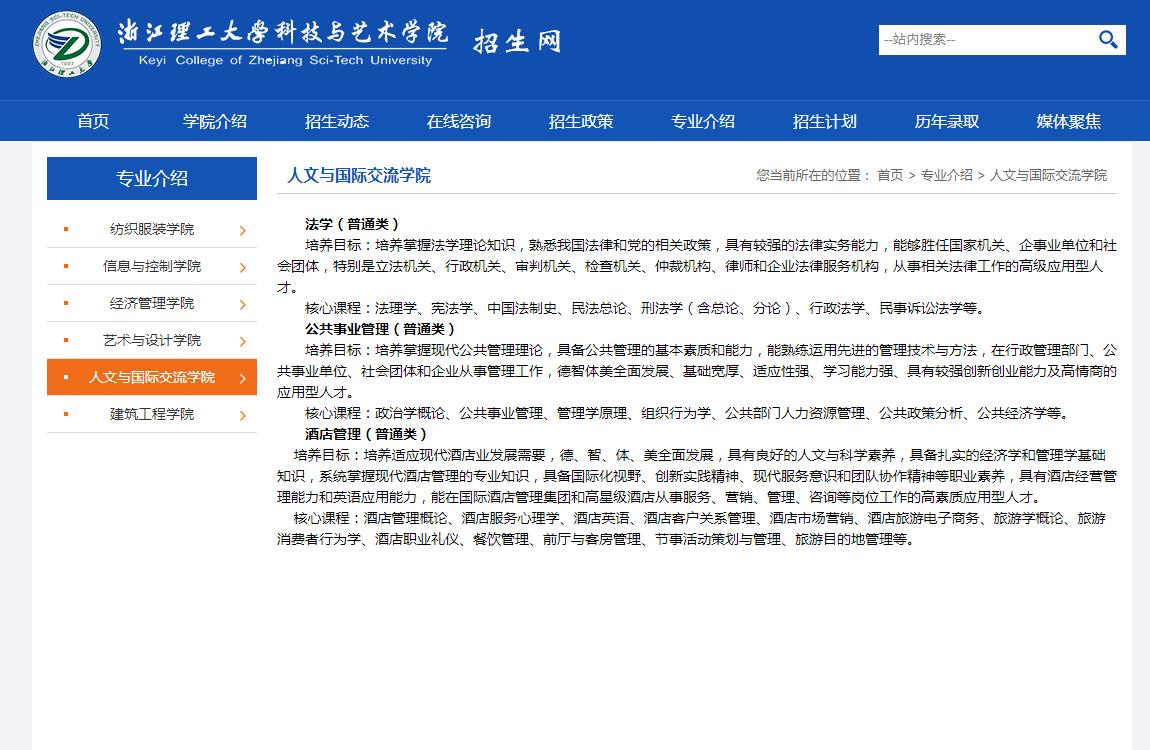Click the orange bullet beside 纺织服装学院

pyautogui.click(x=66, y=229)
